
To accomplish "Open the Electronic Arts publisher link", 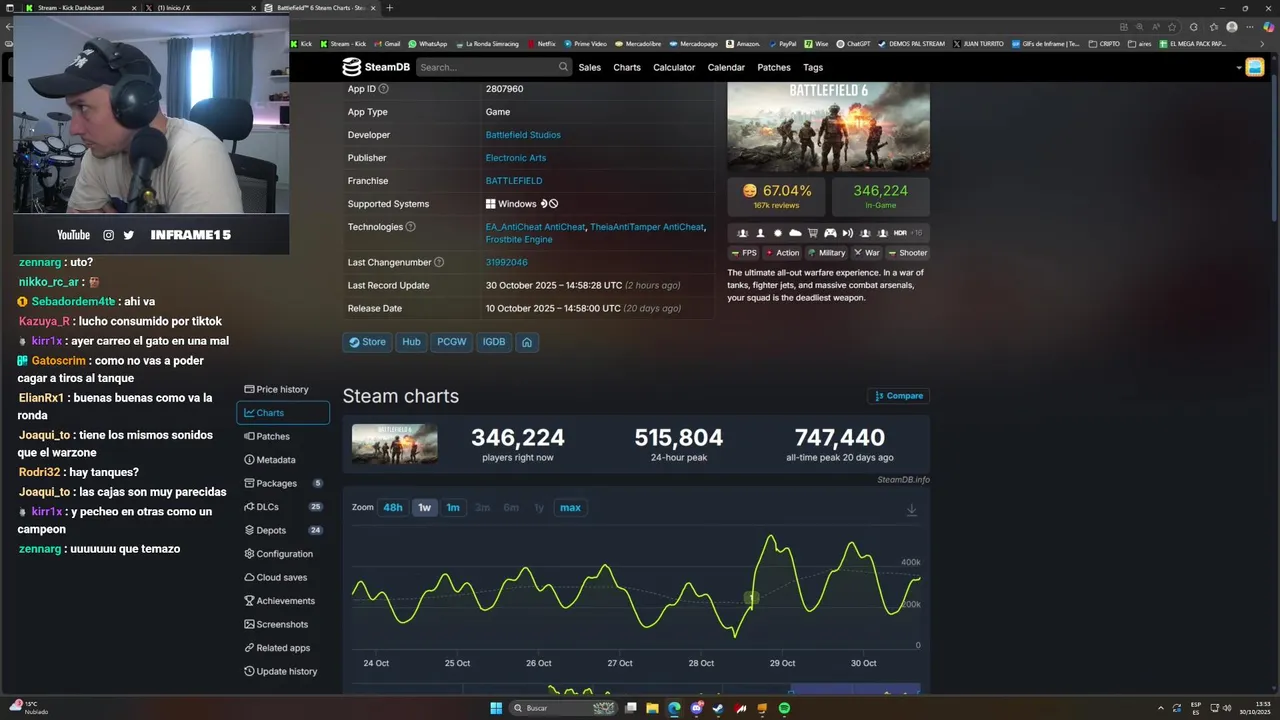I will click(516, 158).
